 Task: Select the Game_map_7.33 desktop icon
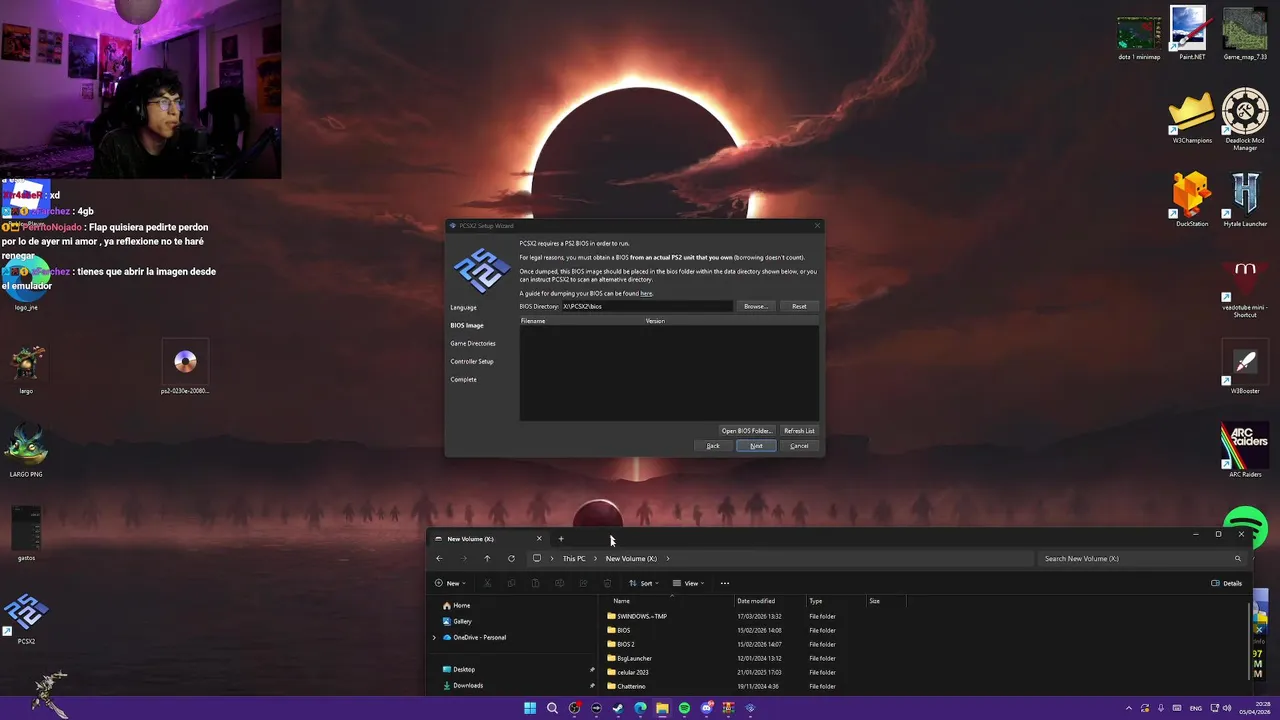tap(1245, 34)
